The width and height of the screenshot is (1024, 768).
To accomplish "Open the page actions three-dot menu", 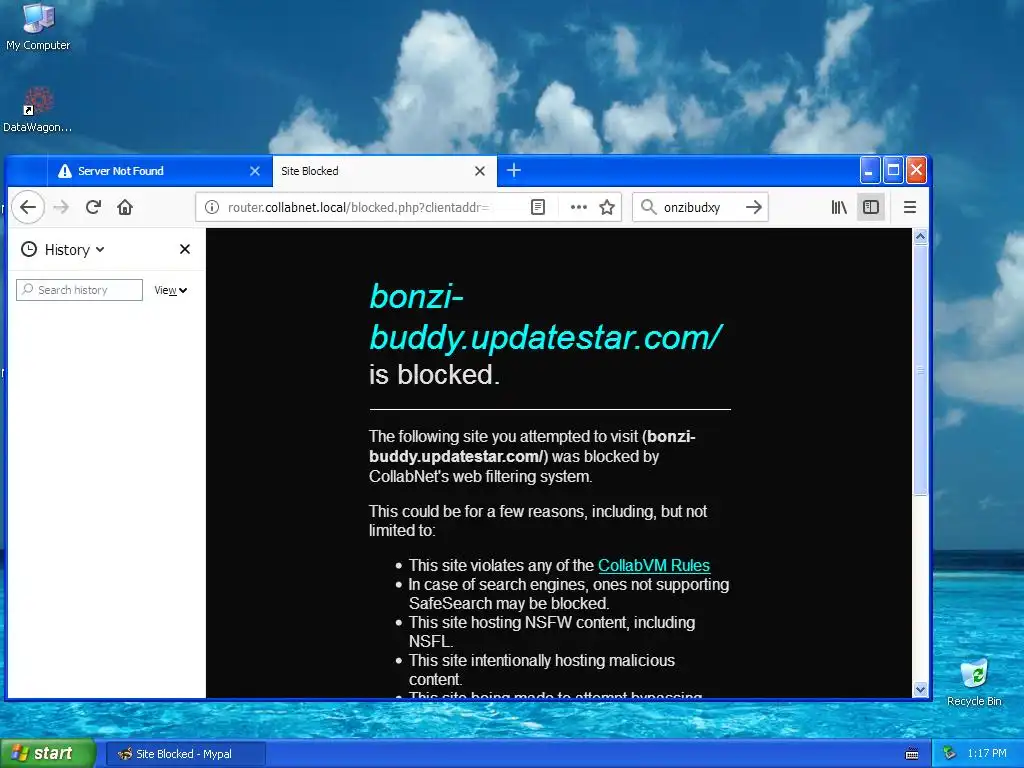I will [579, 207].
